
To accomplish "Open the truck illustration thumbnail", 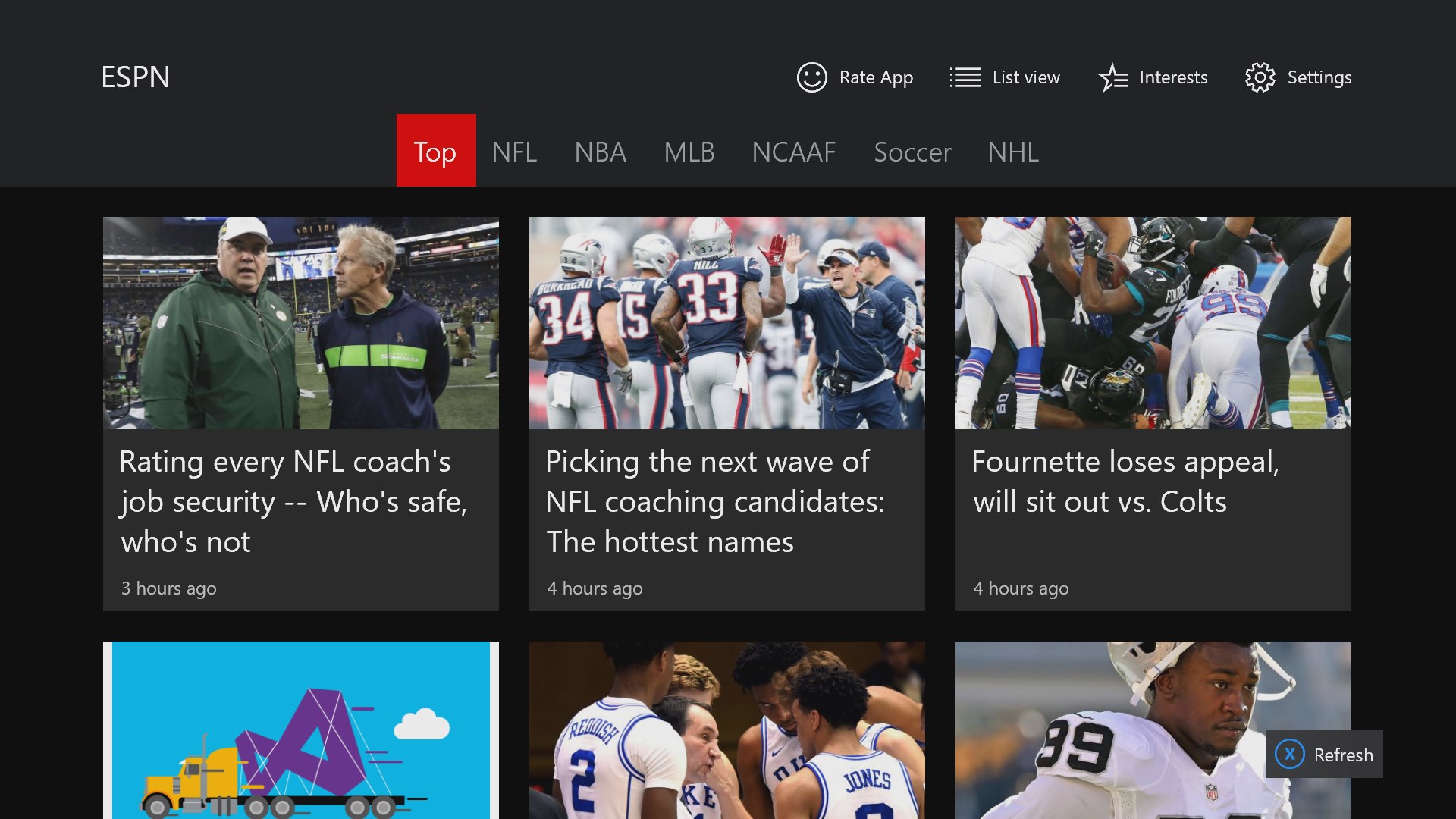I will point(301,730).
